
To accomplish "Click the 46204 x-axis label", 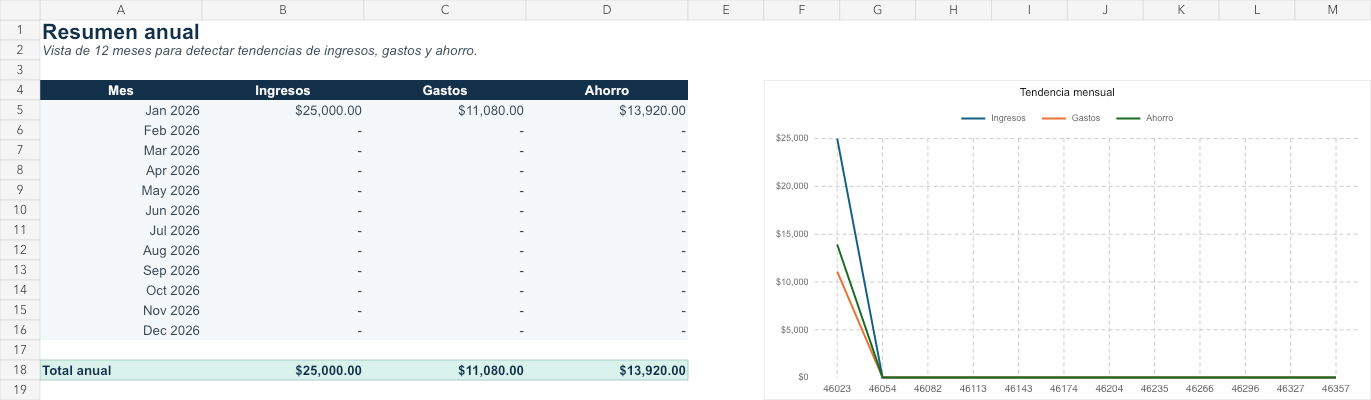I will pos(1109,388).
